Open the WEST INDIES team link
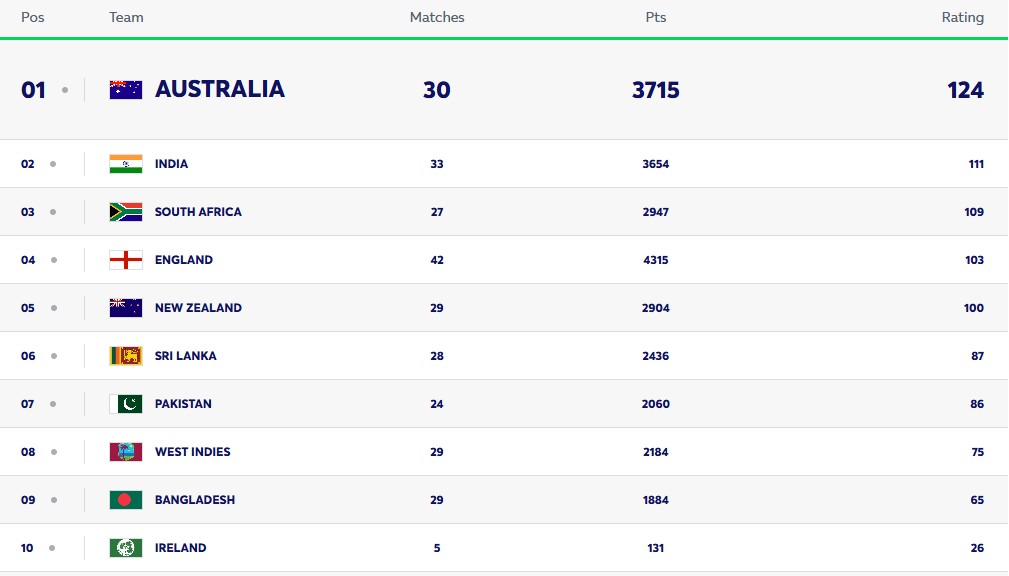The height and width of the screenshot is (576, 1009). point(192,452)
